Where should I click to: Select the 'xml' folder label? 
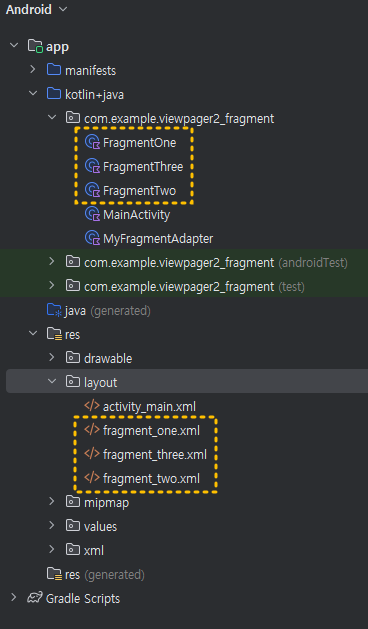pos(94,550)
